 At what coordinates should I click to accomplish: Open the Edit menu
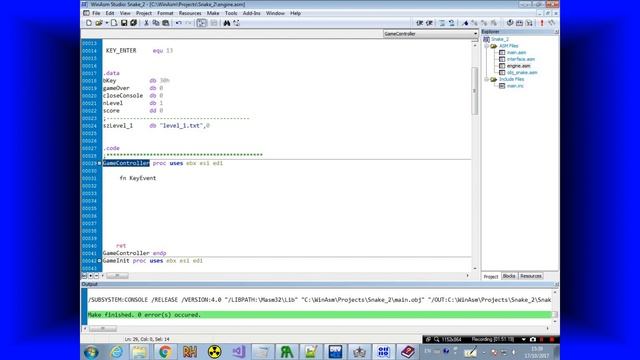[110, 13]
